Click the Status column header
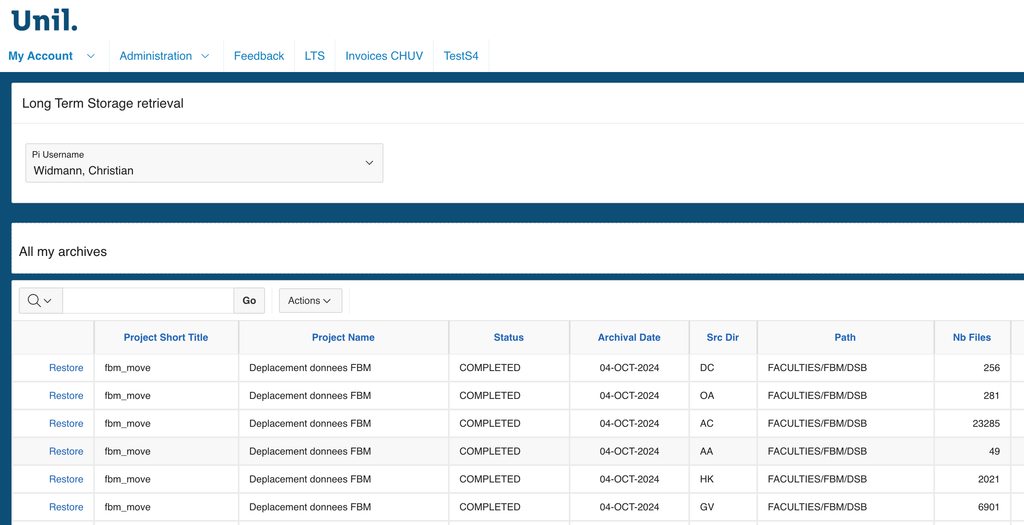Image resolution: width=1024 pixels, height=525 pixels. coord(509,338)
